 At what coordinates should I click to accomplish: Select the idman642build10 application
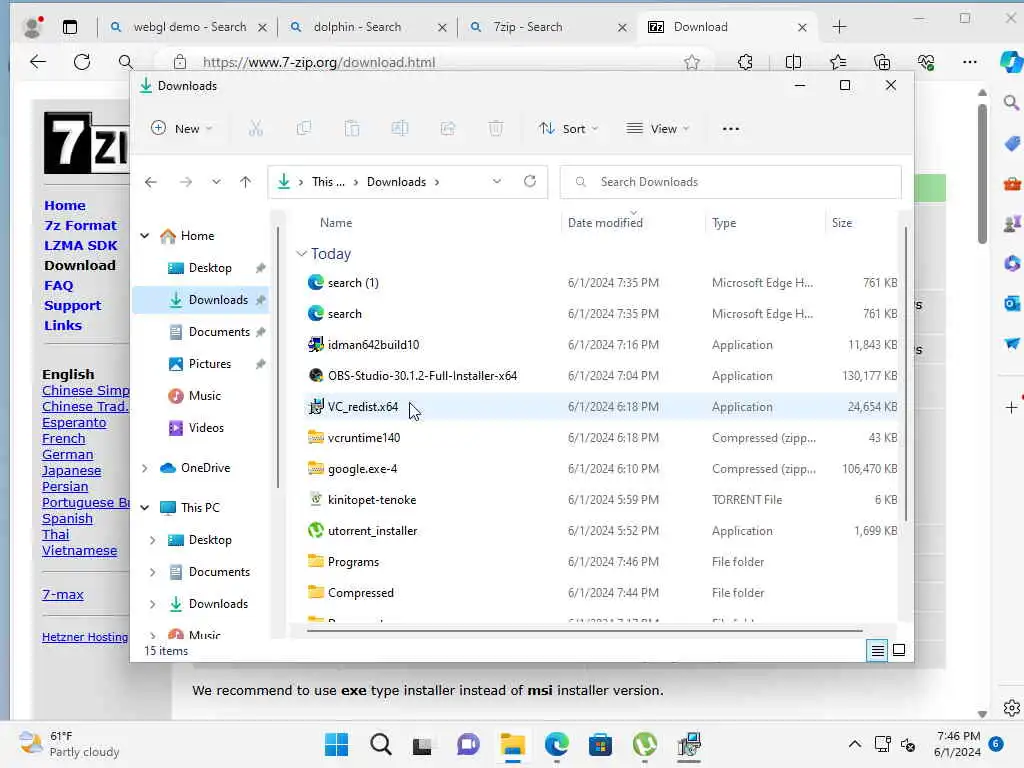pyautogui.click(x=374, y=345)
